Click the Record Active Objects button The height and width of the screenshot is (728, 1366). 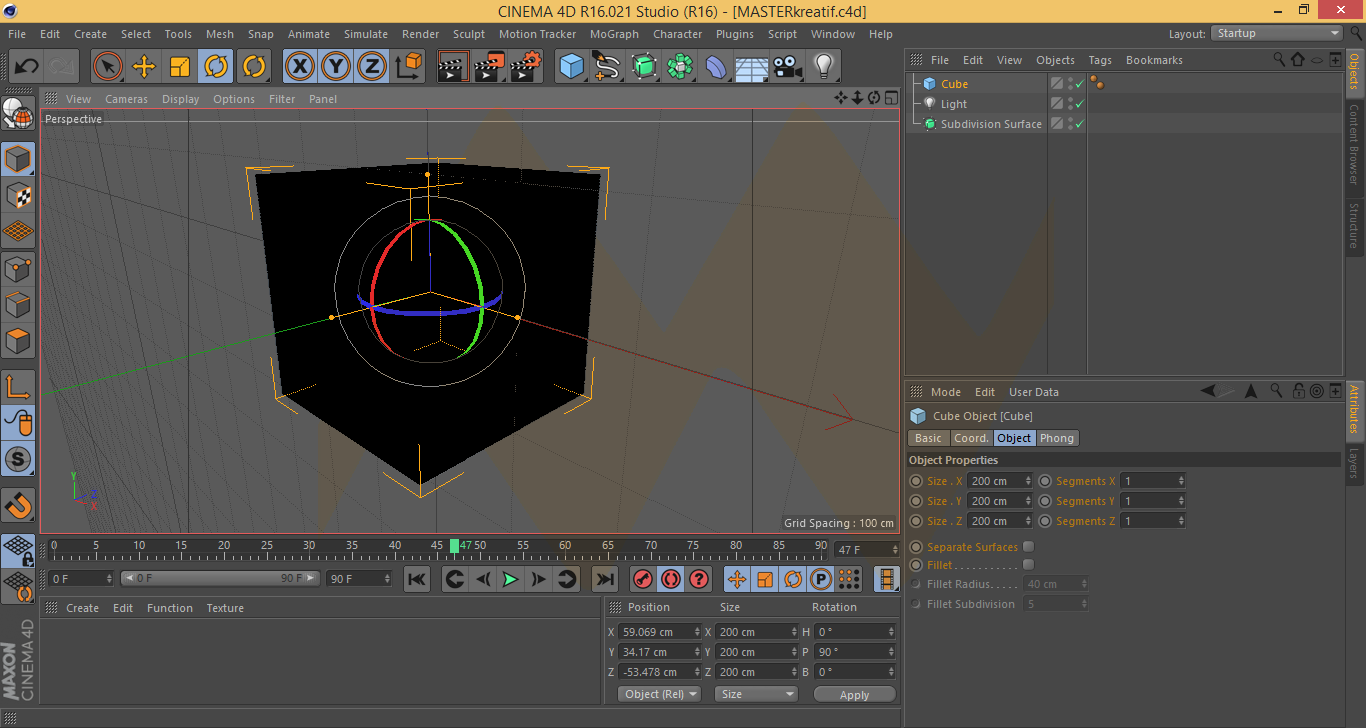(x=643, y=579)
